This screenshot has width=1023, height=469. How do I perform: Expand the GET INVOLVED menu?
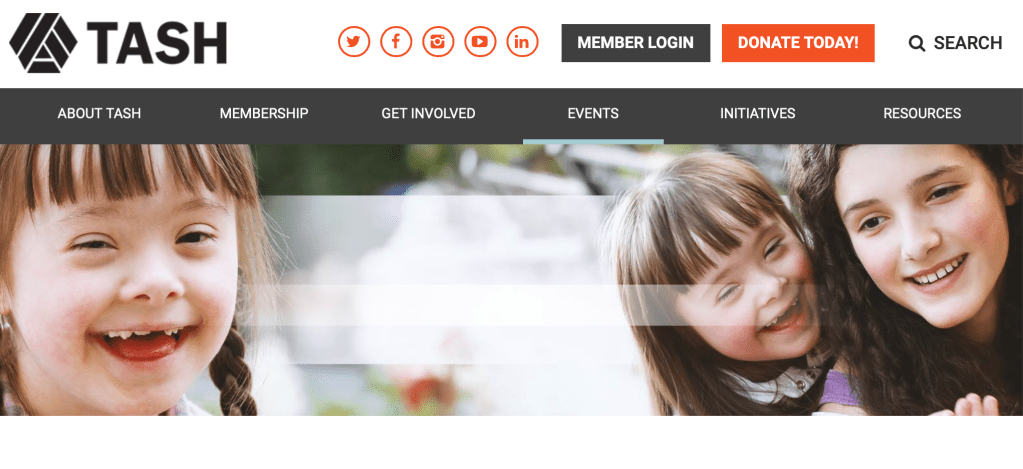[428, 113]
